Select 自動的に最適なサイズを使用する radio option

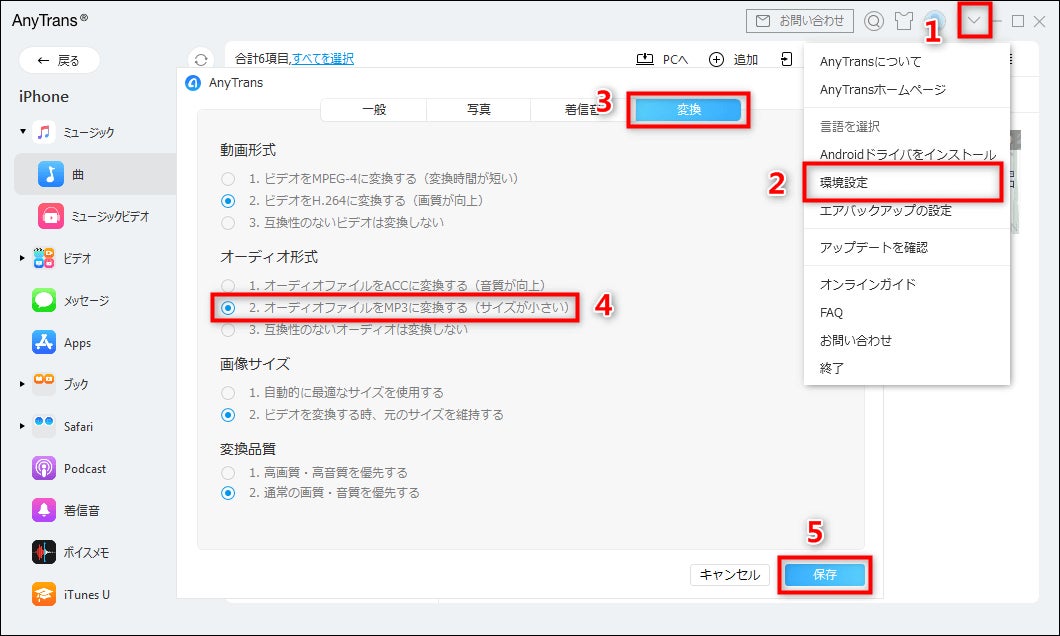tap(228, 393)
